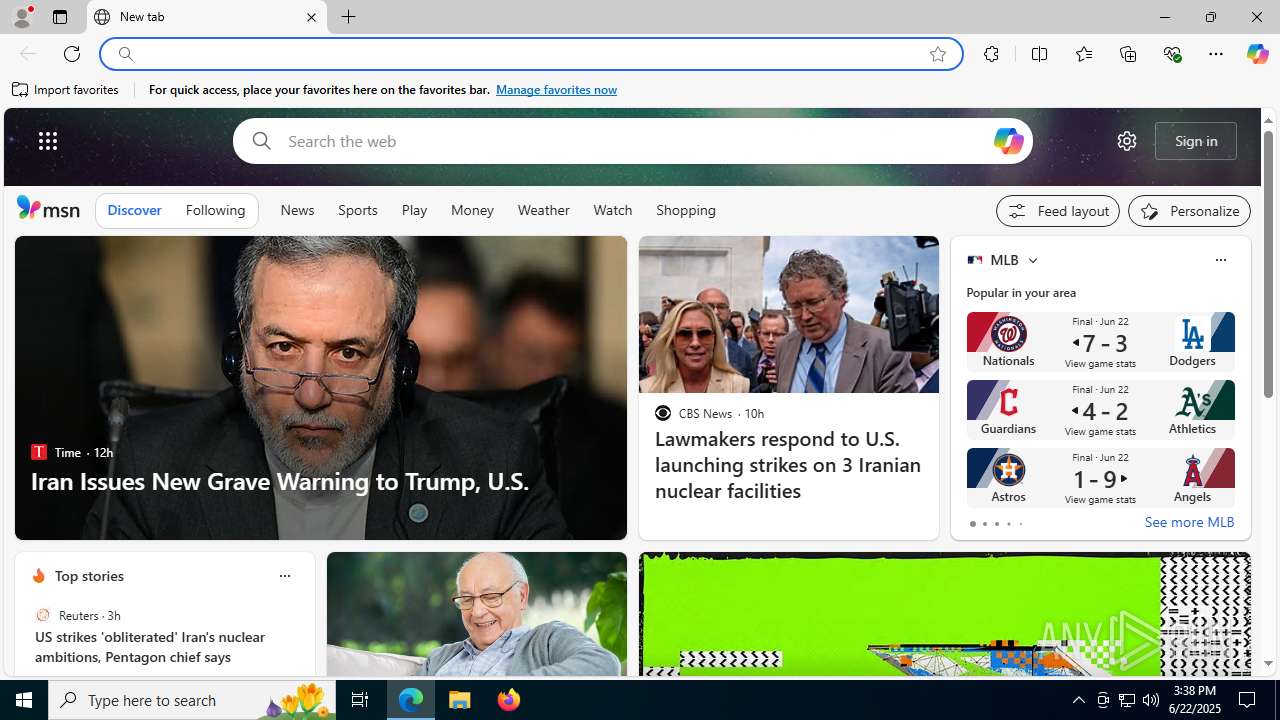View Guardians vs Athletics game stats
This screenshot has width=1280, height=720.
click(x=1100, y=431)
